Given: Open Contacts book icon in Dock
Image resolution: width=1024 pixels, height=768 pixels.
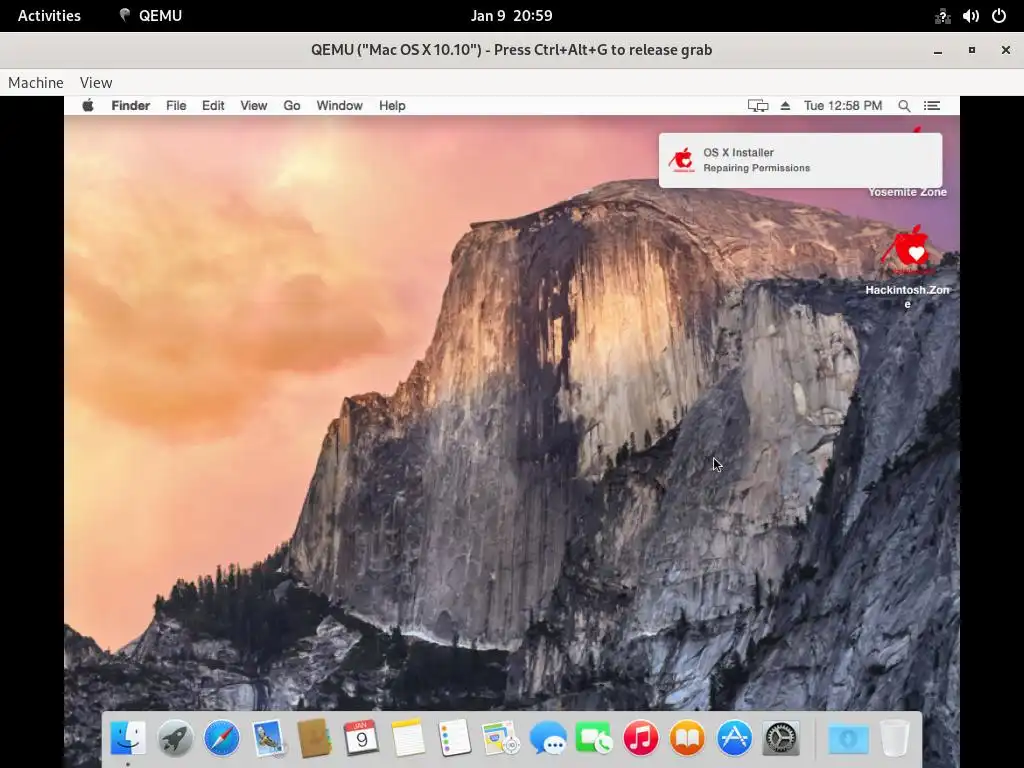Looking at the screenshot, I should (315, 739).
